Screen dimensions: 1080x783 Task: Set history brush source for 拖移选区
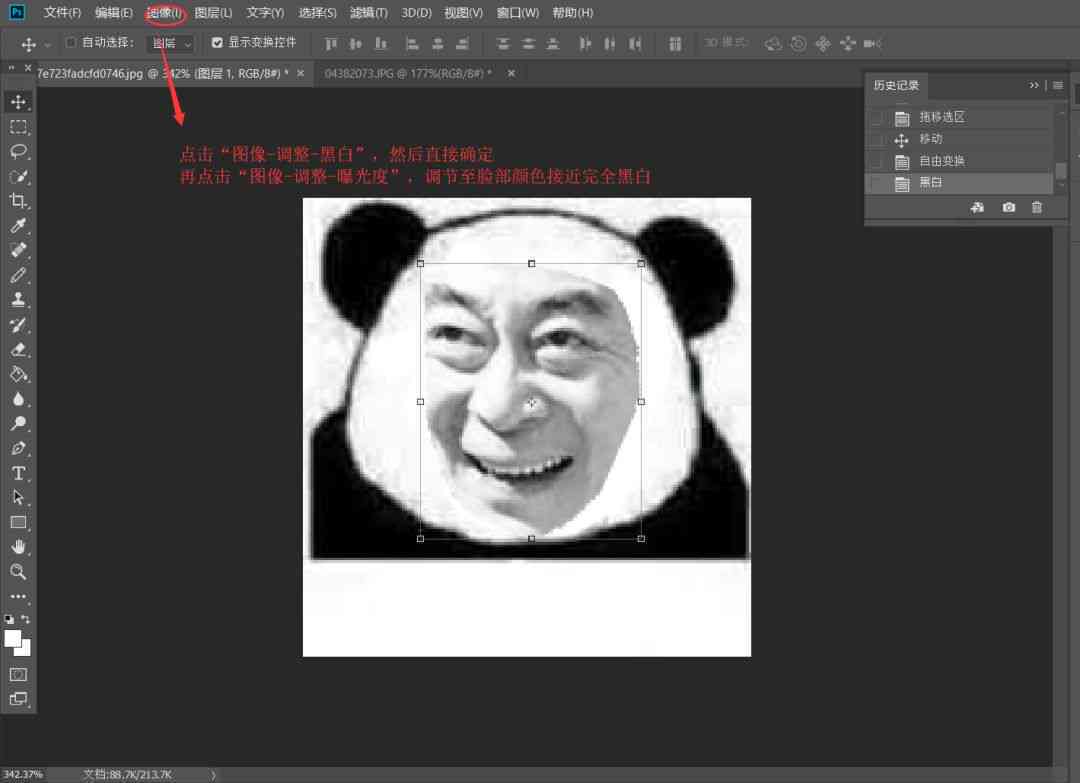[x=877, y=118]
